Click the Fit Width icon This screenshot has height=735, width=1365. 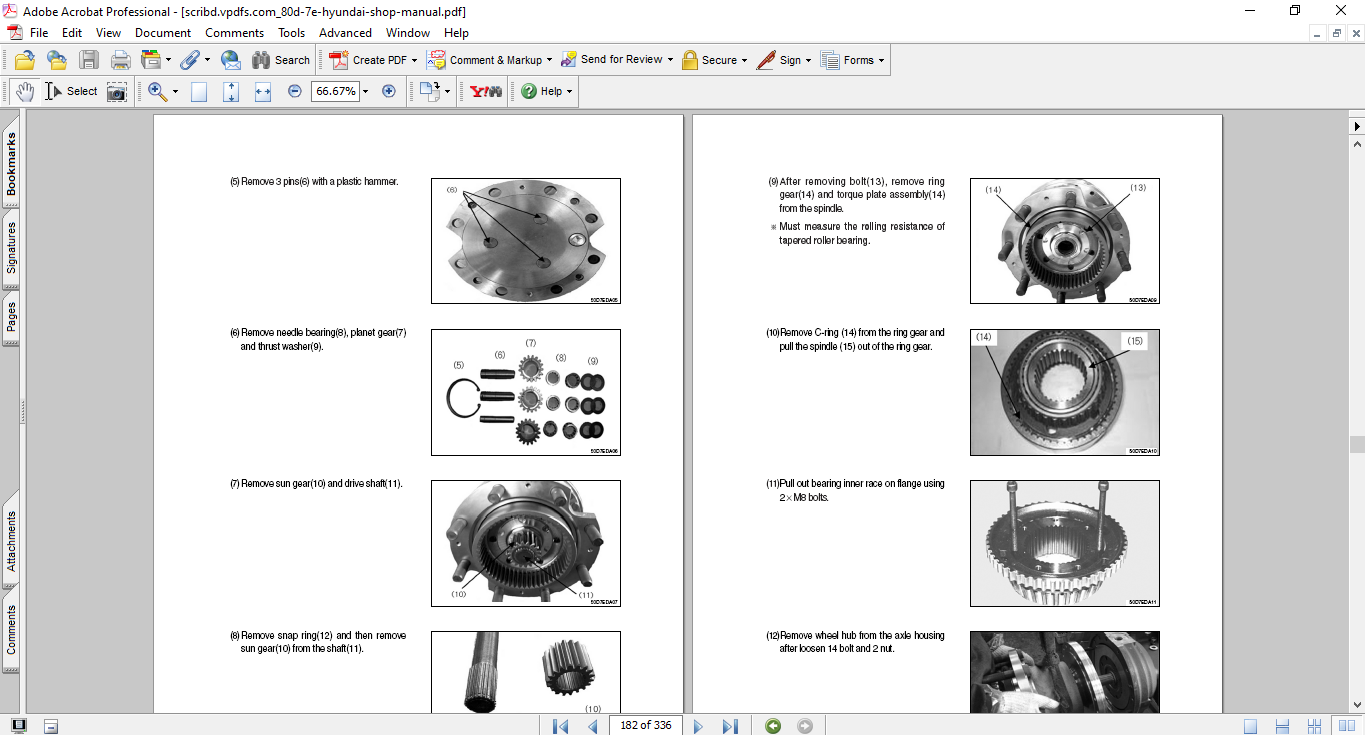pyautogui.click(x=263, y=91)
